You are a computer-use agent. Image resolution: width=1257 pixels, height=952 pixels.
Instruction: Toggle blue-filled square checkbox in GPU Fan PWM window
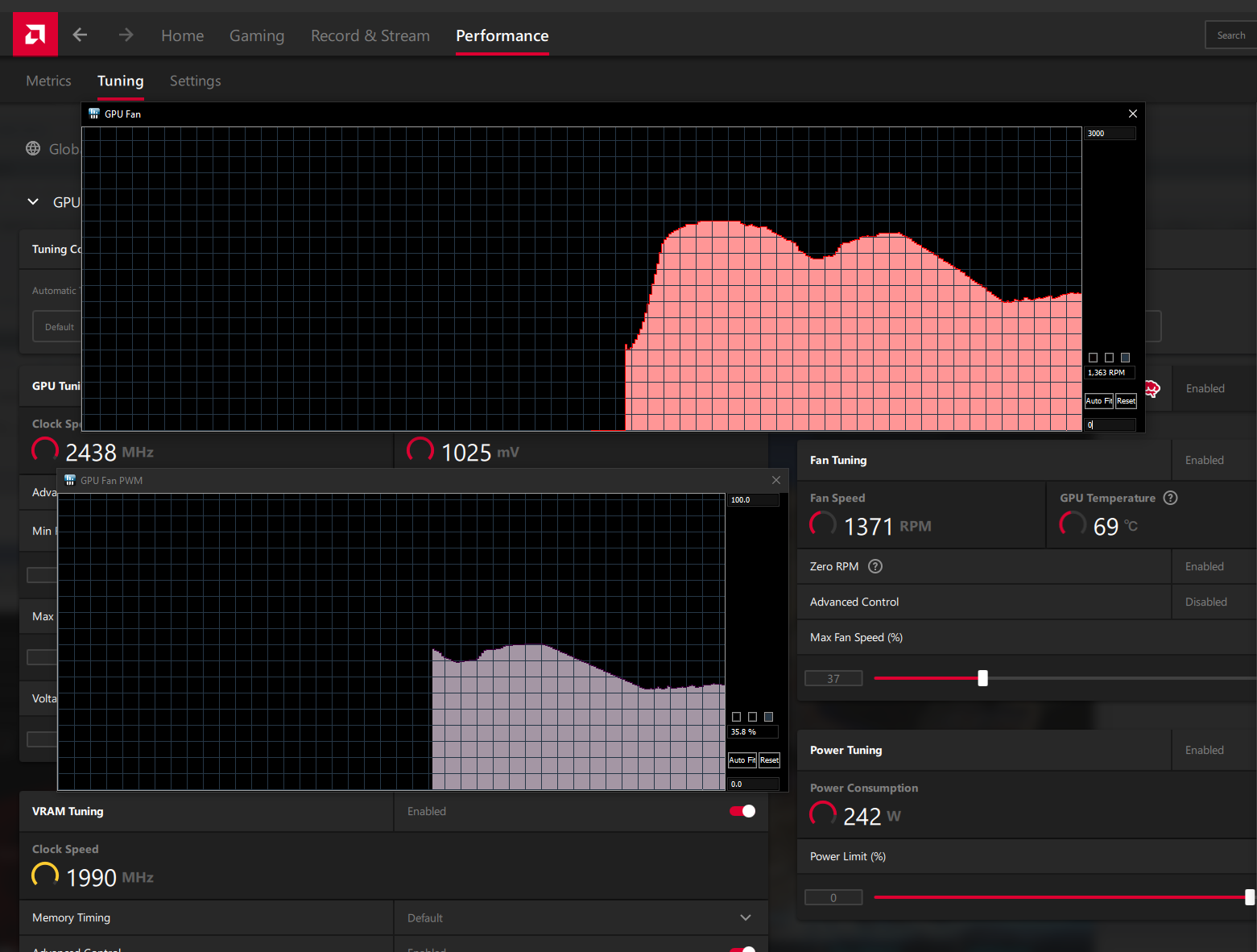(x=768, y=717)
